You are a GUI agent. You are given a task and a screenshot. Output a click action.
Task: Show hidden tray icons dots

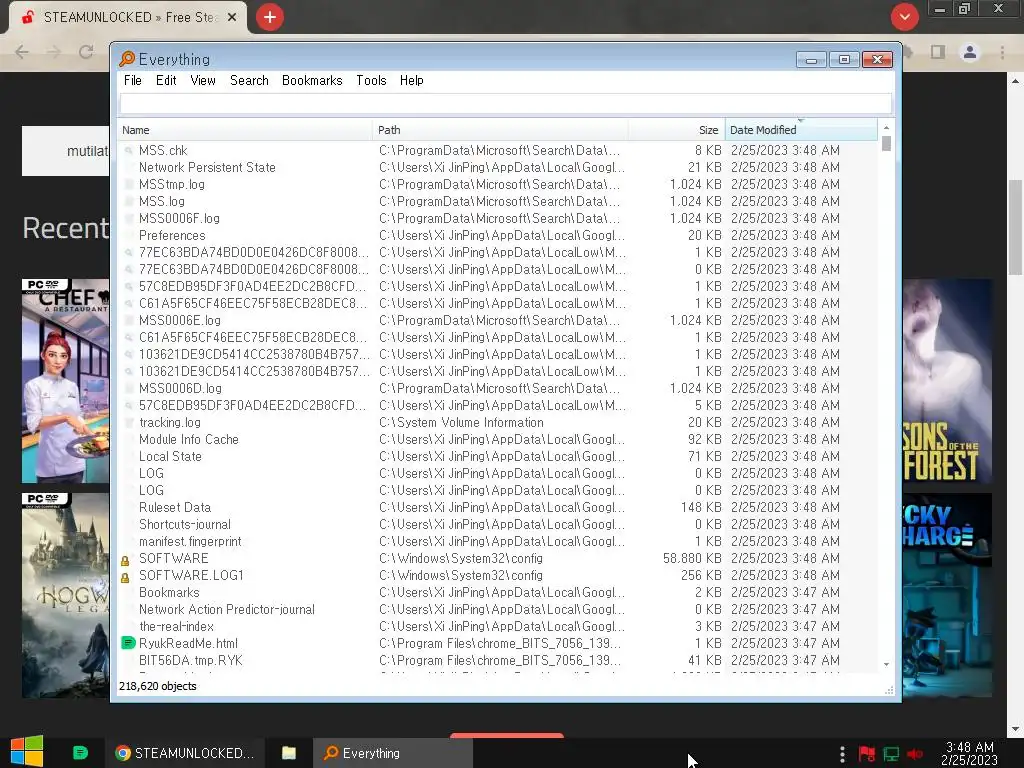tap(842, 753)
